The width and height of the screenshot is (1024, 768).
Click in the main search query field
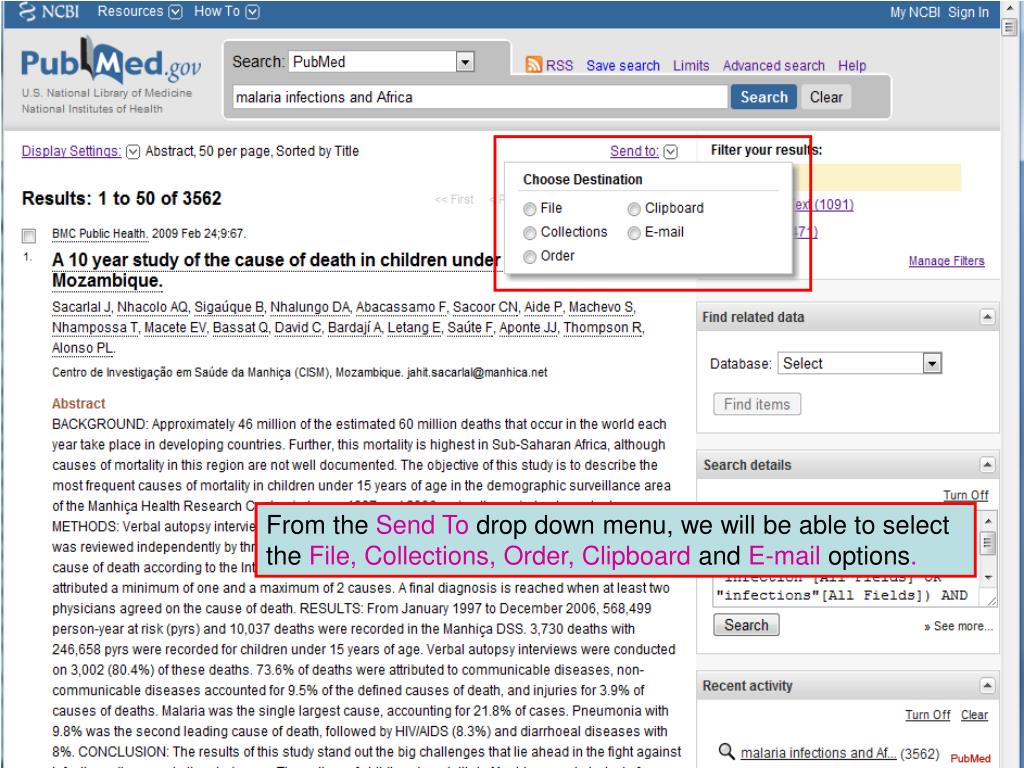click(x=479, y=97)
